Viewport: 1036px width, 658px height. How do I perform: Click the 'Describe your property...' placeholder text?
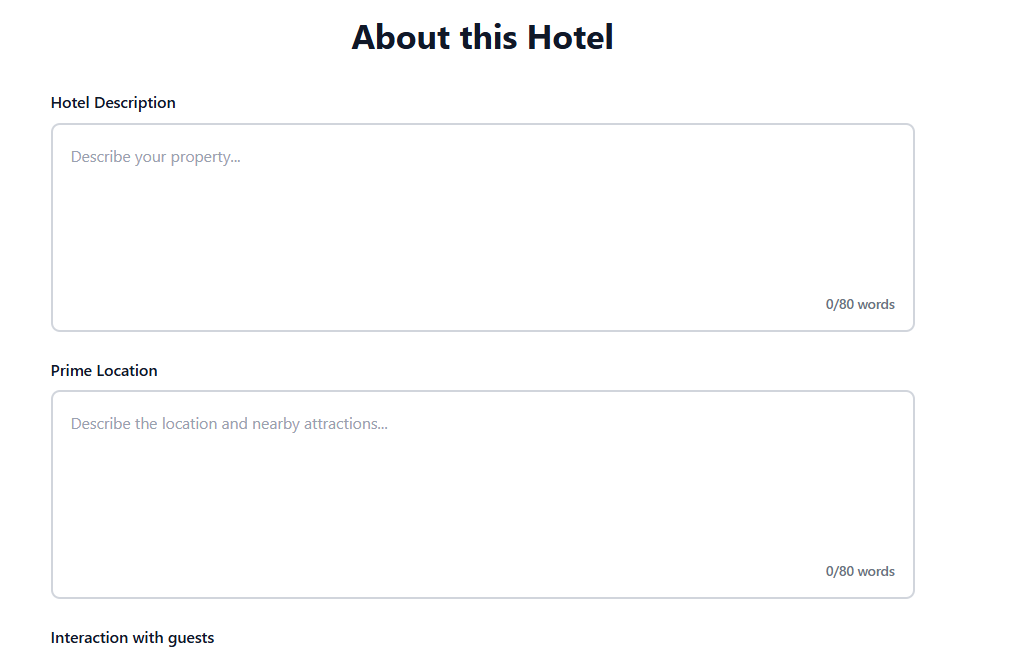[155, 157]
